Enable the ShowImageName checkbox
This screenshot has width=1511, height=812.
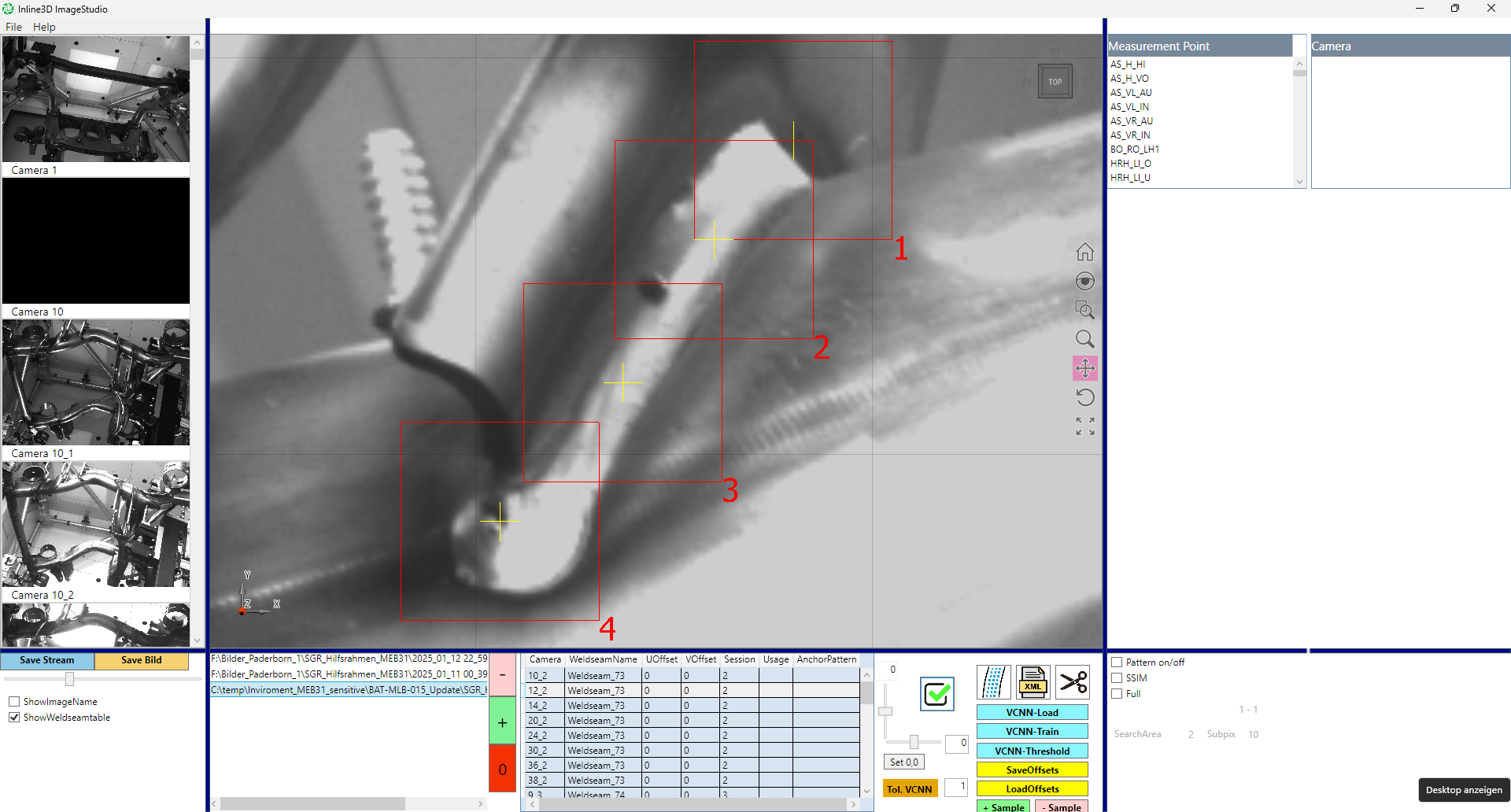(14, 702)
